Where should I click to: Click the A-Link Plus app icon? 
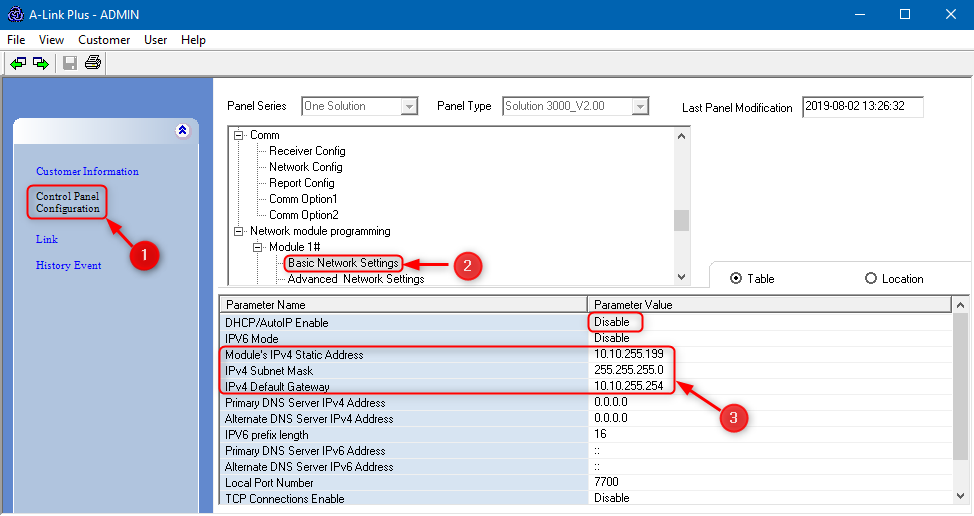click(x=16, y=14)
